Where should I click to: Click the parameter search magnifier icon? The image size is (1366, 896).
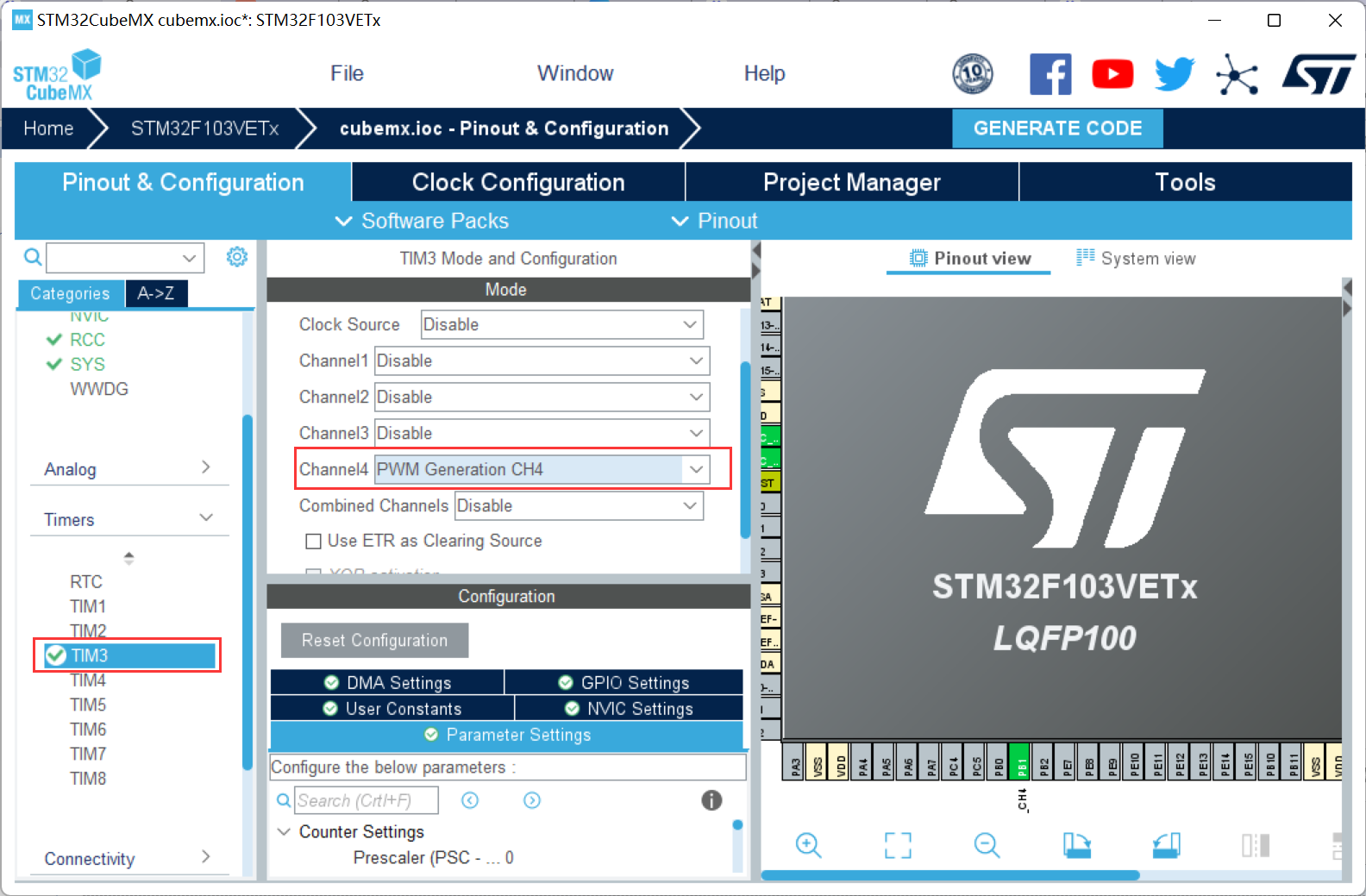coord(284,800)
